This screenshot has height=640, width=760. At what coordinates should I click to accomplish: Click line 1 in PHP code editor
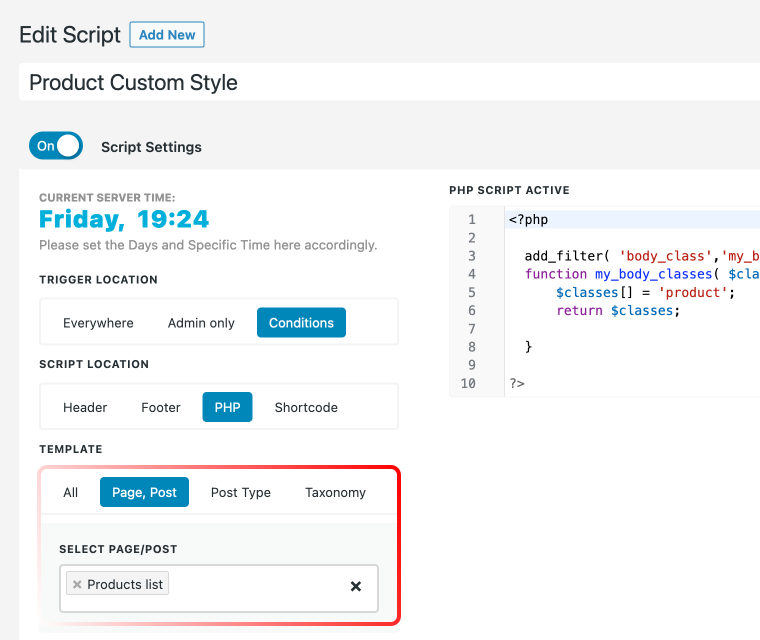pyautogui.click(x=632, y=220)
